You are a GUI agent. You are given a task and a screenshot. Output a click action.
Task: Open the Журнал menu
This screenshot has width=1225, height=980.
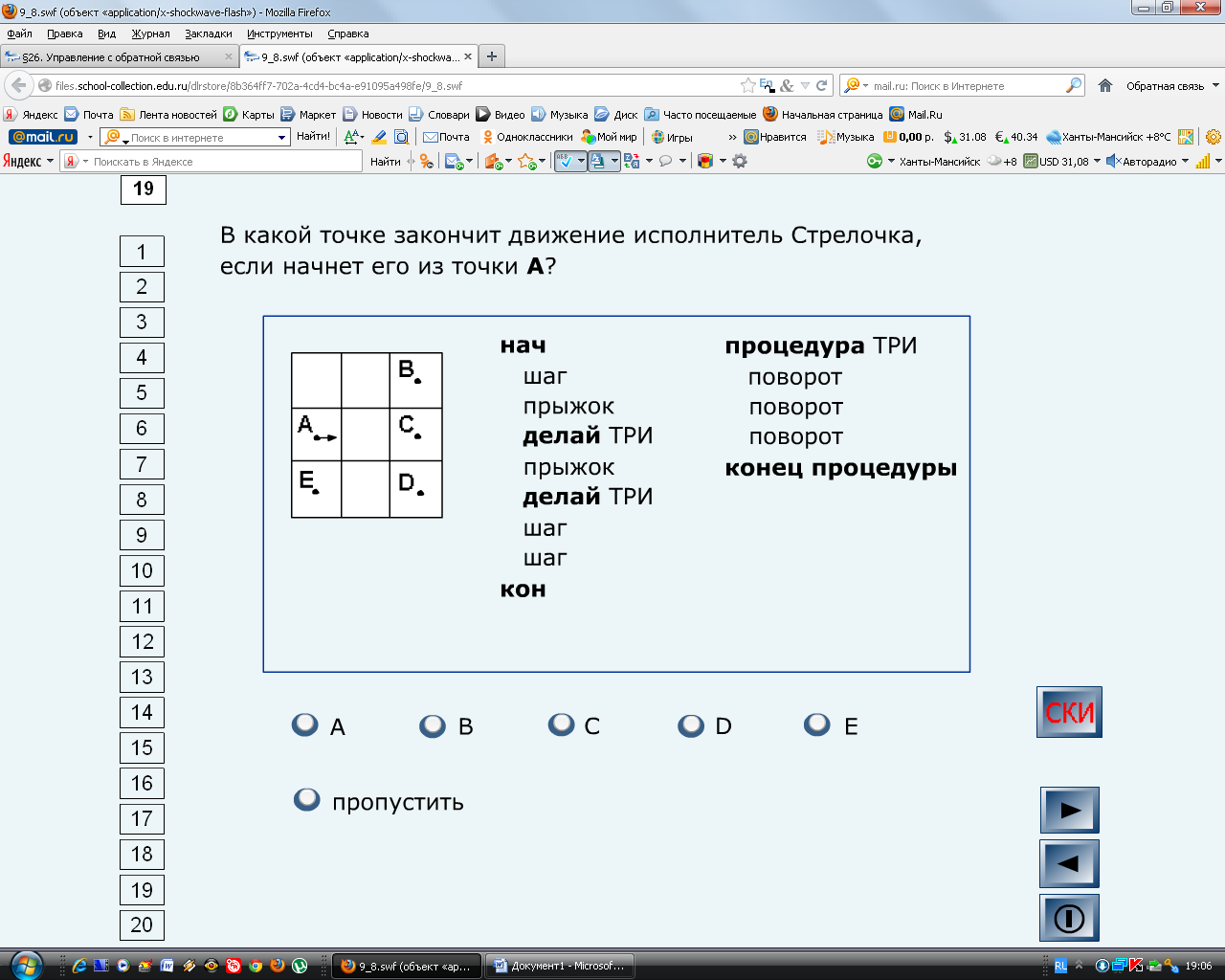coord(150,33)
